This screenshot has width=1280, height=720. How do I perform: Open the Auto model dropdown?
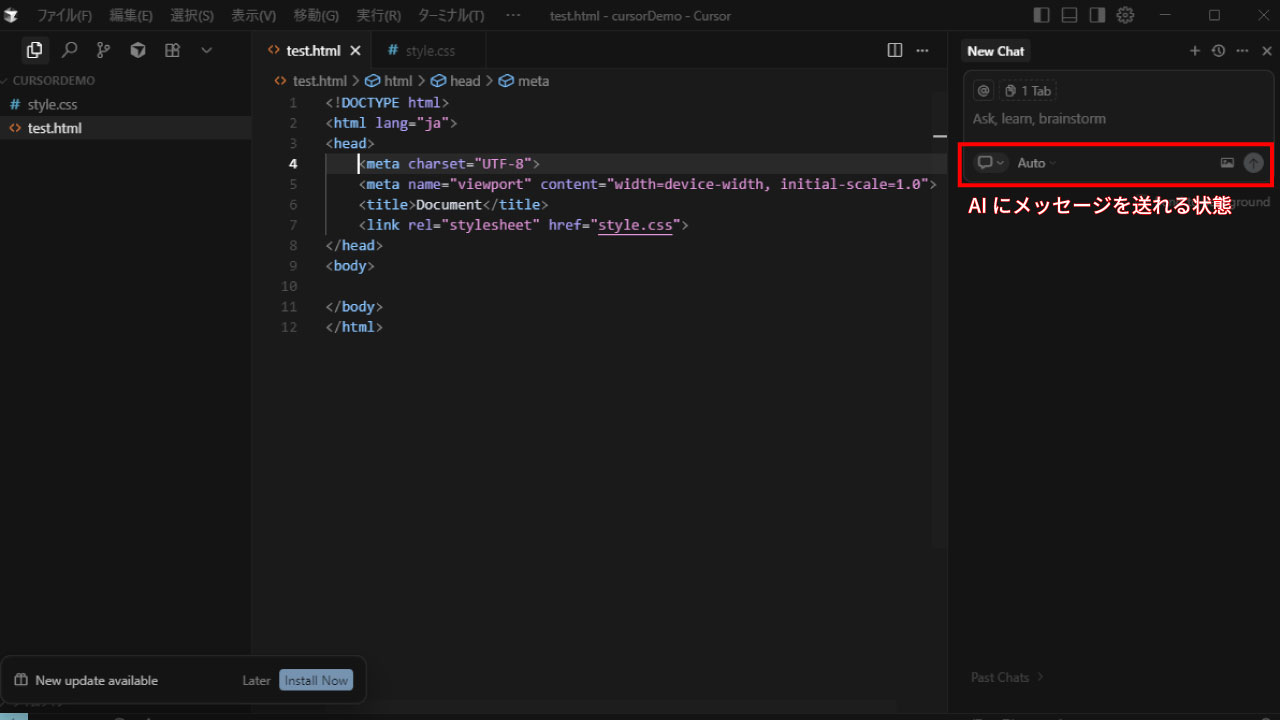(x=1036, y=163)
